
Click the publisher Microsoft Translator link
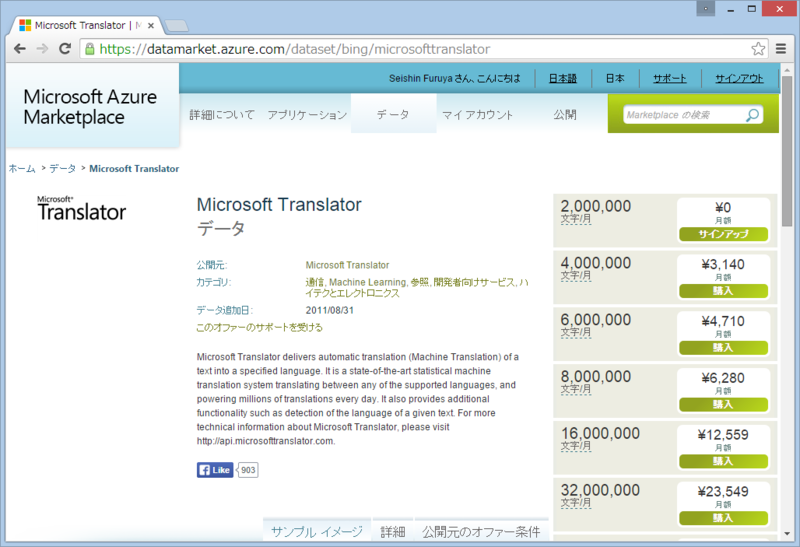pyautogui.click(x=347, y=265)
